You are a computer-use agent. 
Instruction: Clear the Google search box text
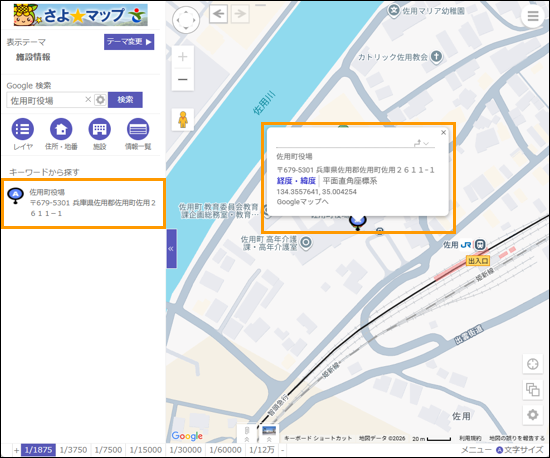pyautogui.click(x=88, y=100)
